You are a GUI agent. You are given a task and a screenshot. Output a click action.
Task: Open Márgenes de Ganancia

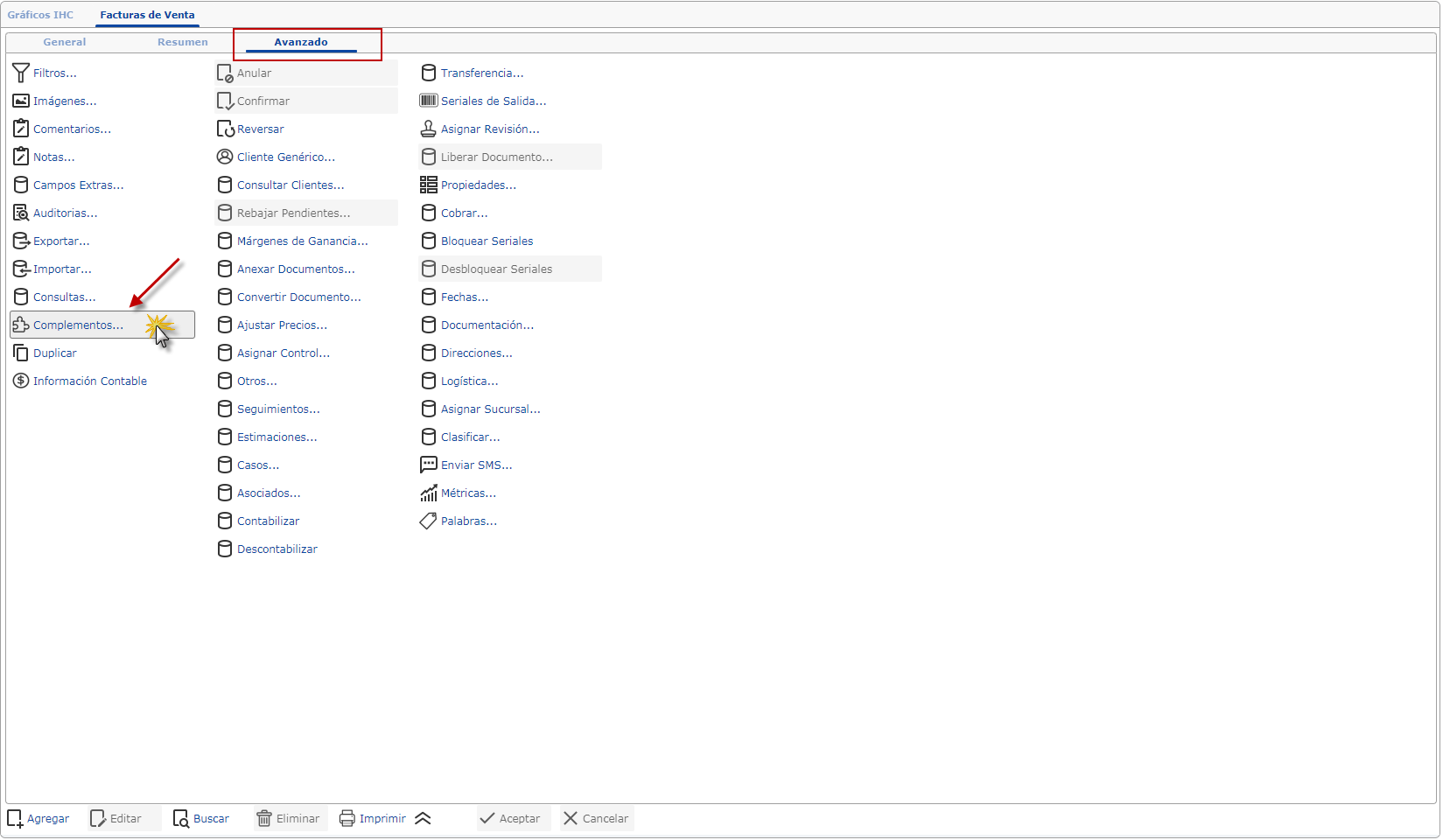[x=302, y=241]
